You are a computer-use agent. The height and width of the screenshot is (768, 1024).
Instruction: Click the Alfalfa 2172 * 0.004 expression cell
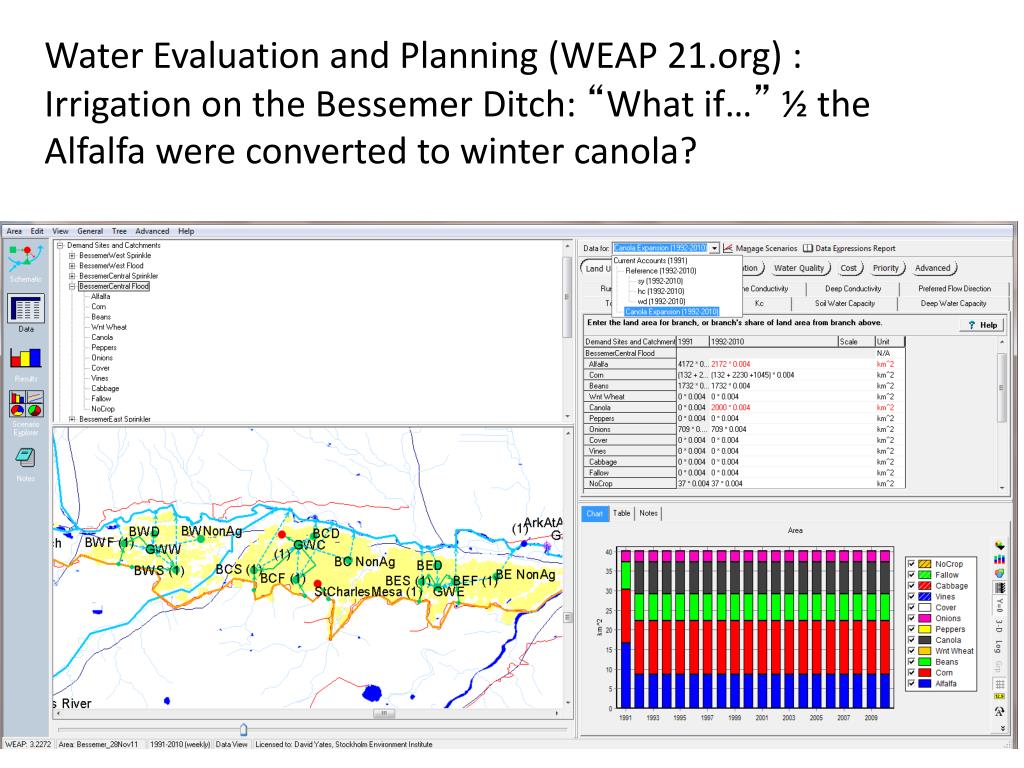pyautogui.click(x=773, y=364)
